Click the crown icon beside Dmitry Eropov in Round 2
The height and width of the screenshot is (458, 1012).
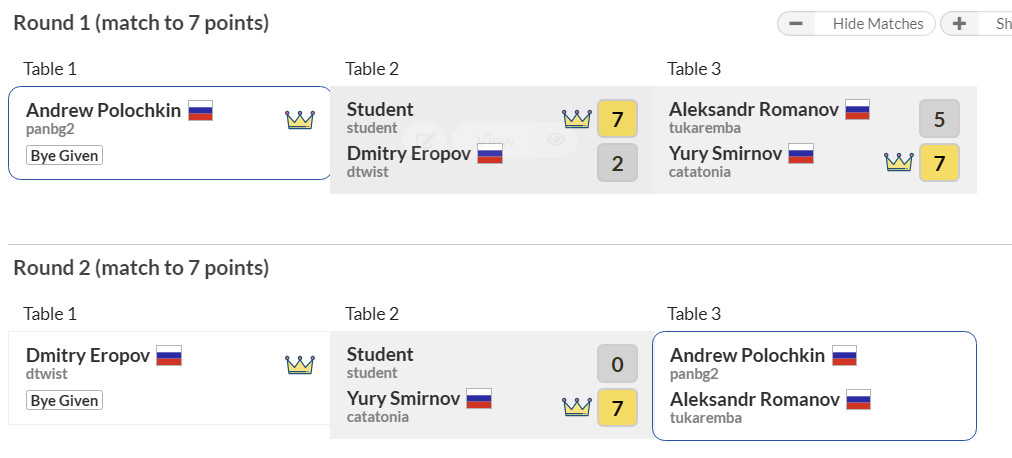point(300,365)
